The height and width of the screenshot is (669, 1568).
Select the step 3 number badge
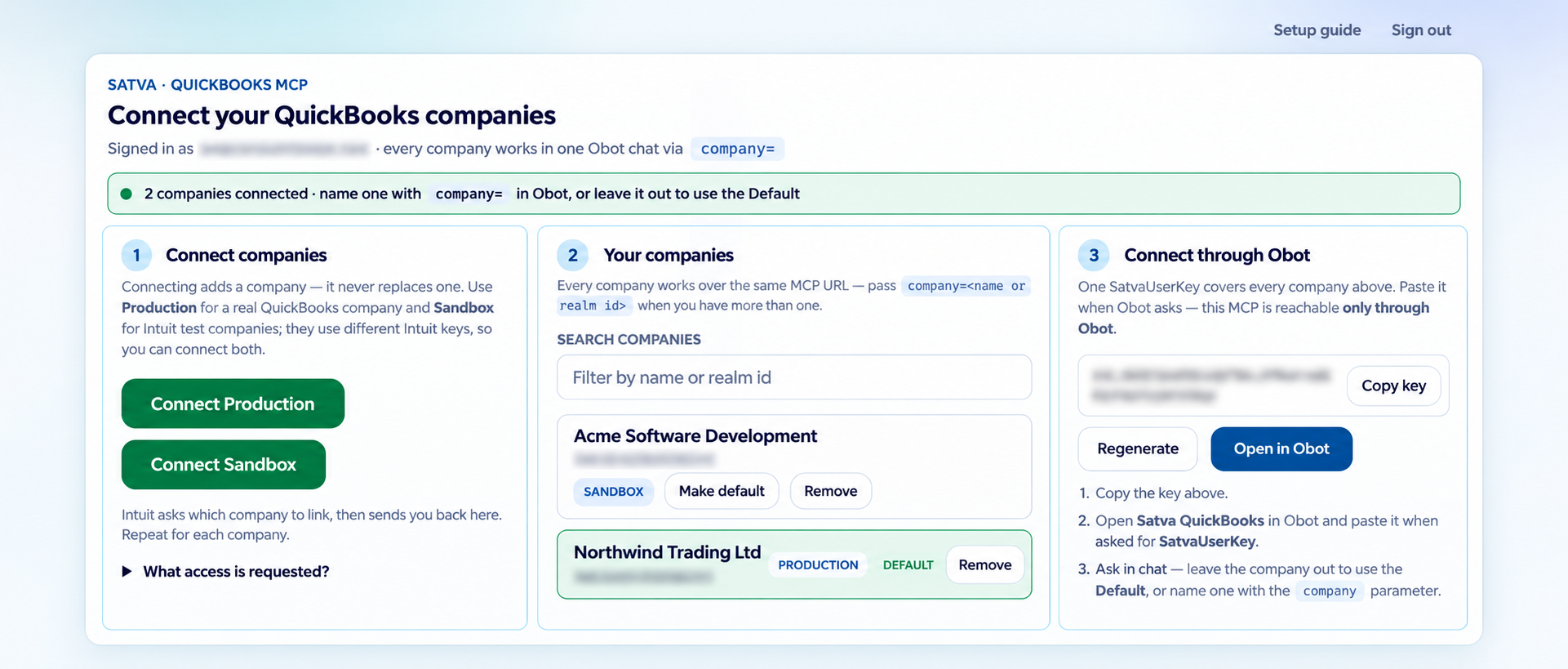pyautogui.click(x=1094, y=255)
